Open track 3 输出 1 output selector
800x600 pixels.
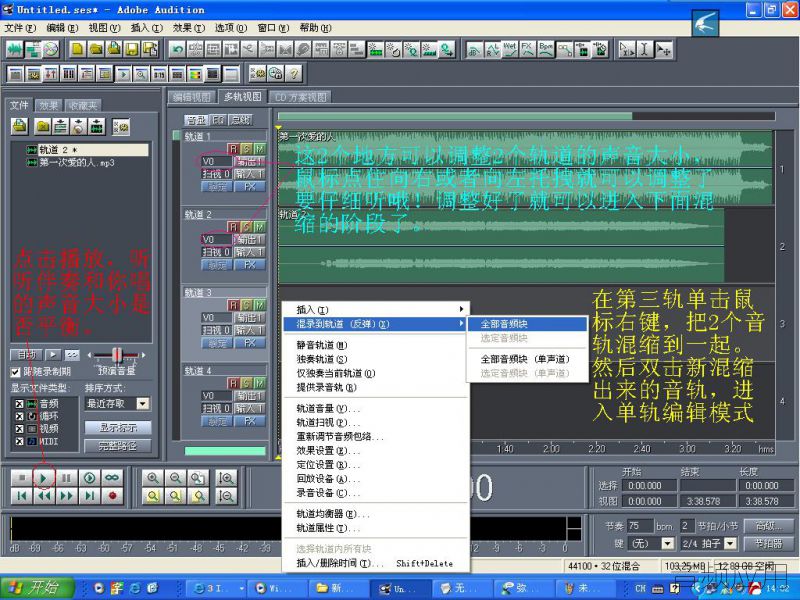249,317
